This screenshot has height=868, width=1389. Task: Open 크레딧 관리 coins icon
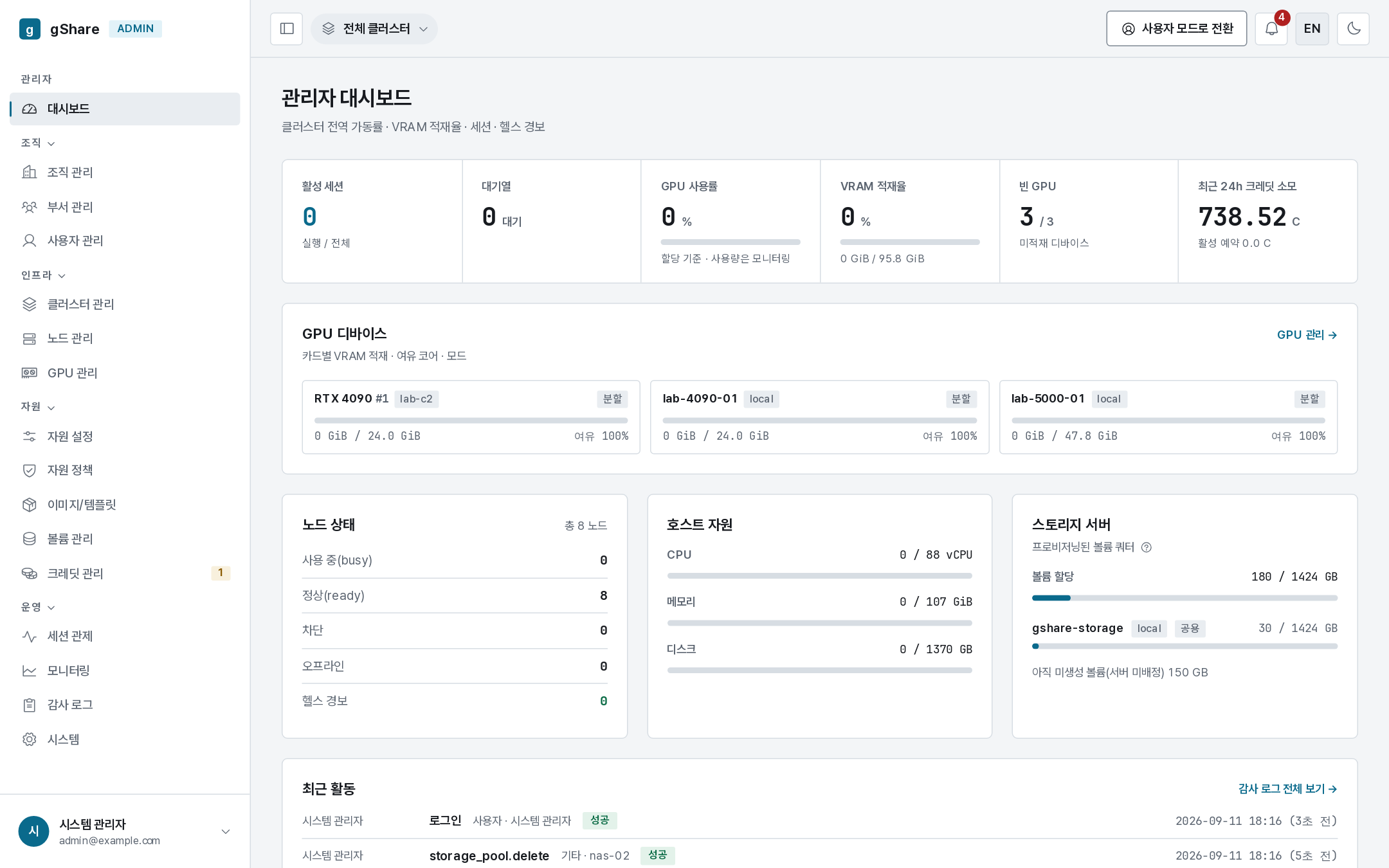30,574
